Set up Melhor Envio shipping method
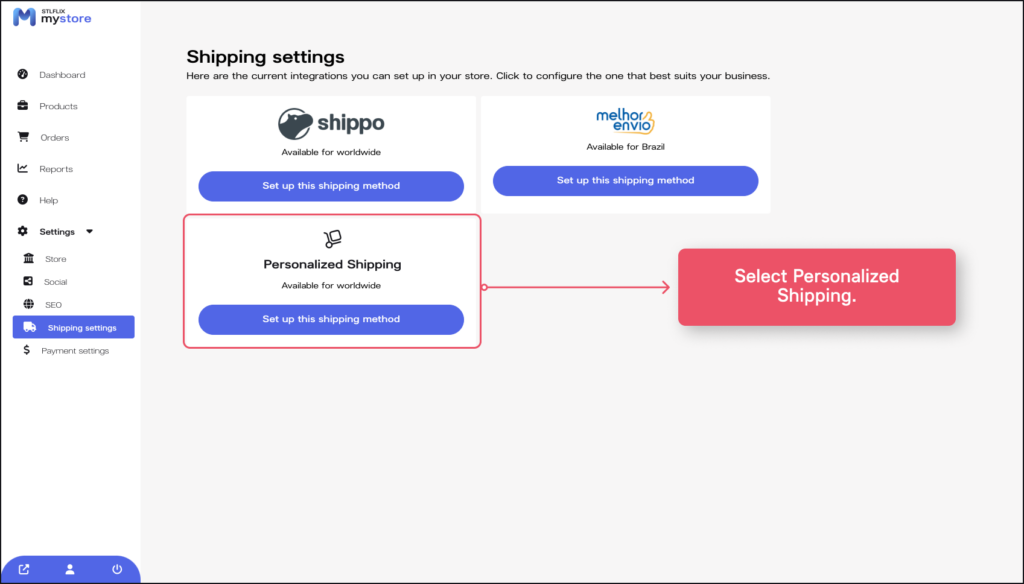The image size is (1024, 584). click(625, 181)
